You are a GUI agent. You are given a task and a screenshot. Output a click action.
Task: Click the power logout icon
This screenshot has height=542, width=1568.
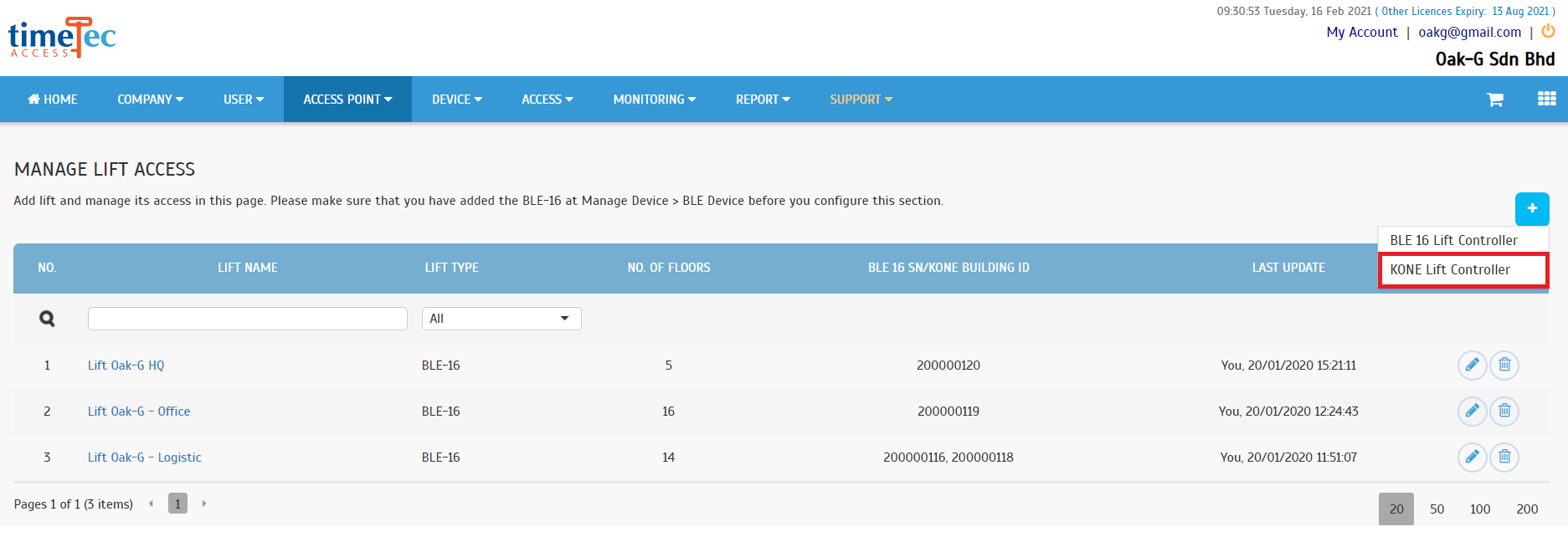tap(1548, 31)
